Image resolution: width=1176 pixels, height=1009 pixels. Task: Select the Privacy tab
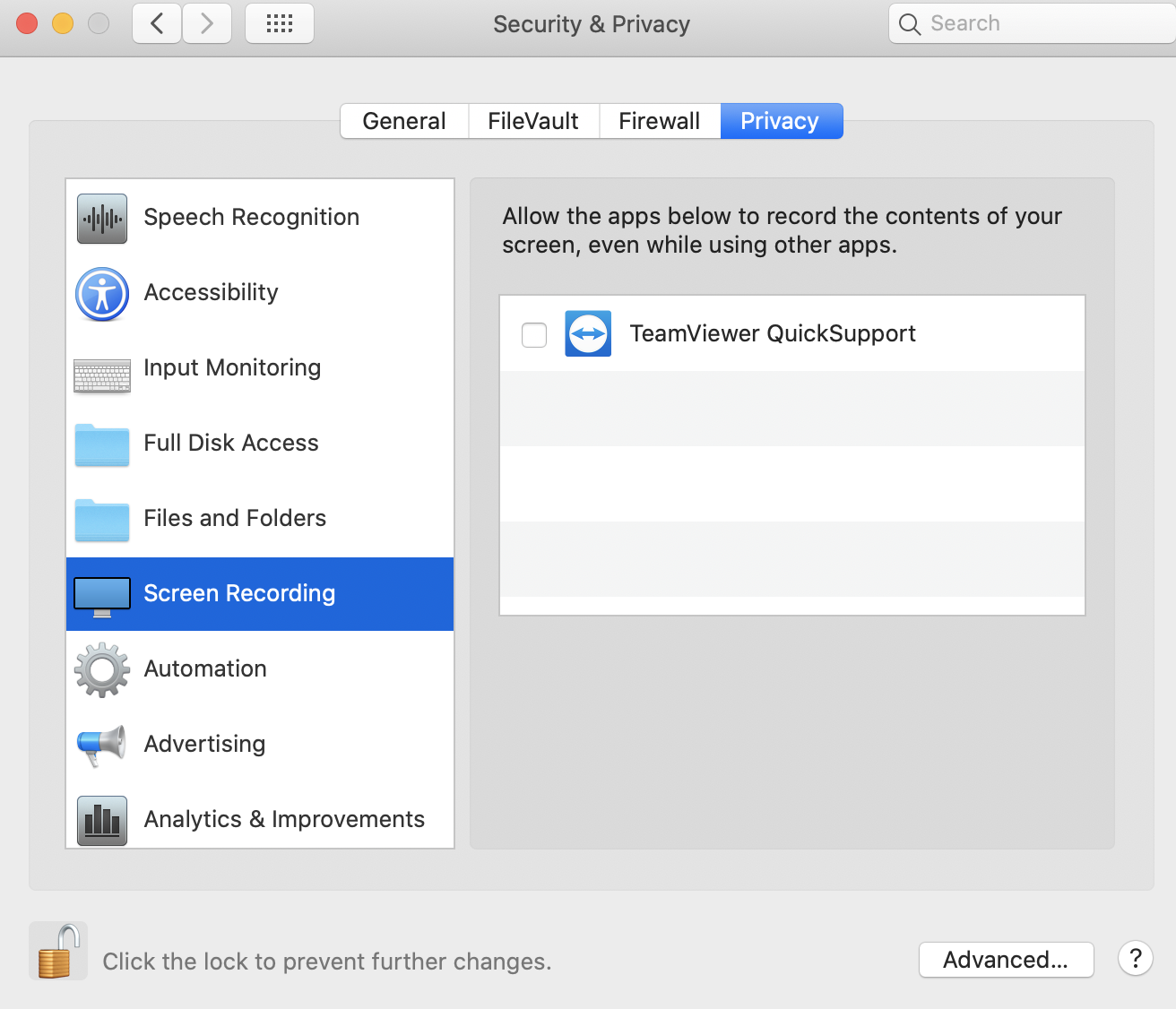(781, 121)
